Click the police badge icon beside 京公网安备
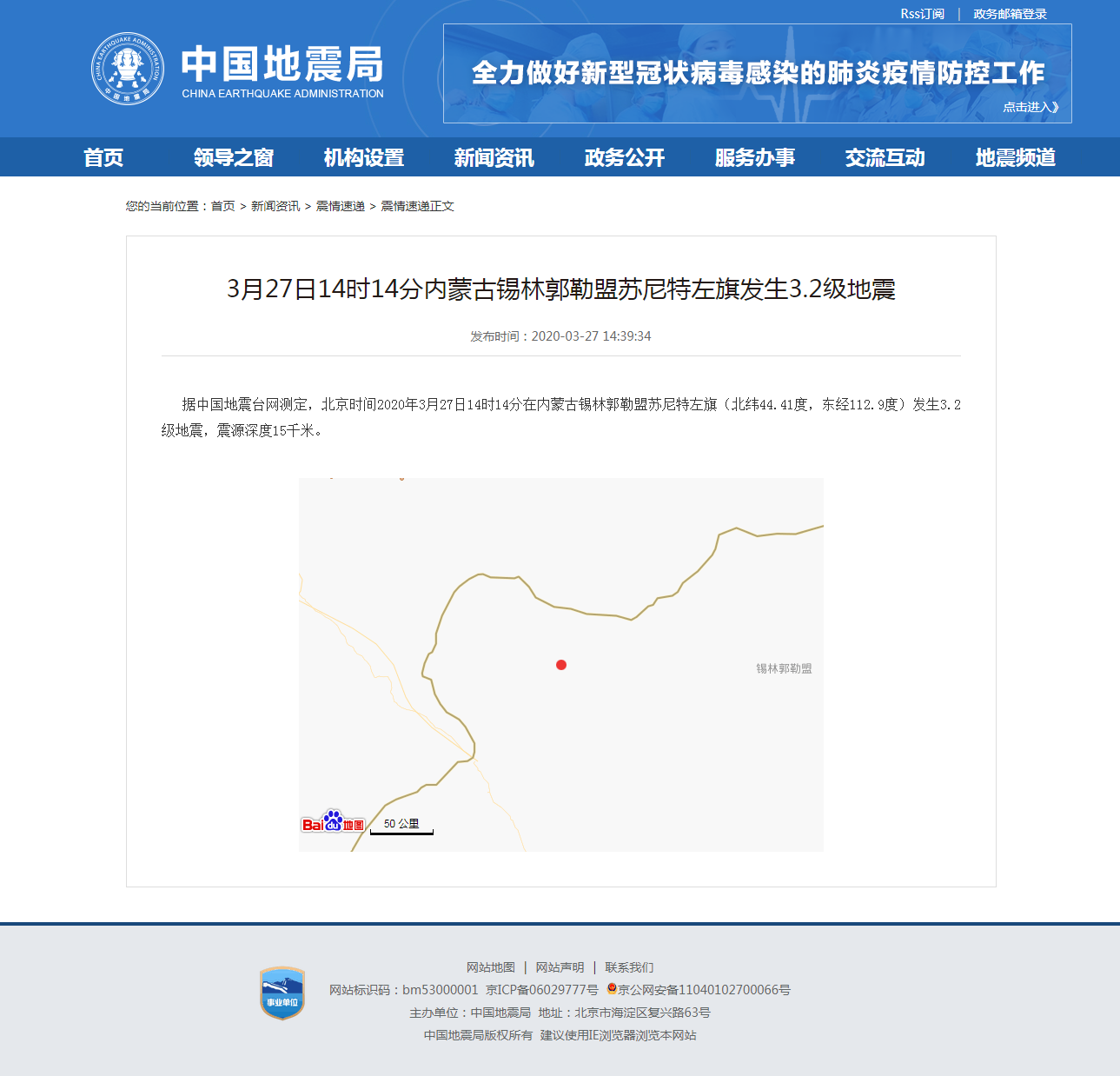Viewport: 1120px width, 1076px height. pyautogui.click(x=612, y=989)
